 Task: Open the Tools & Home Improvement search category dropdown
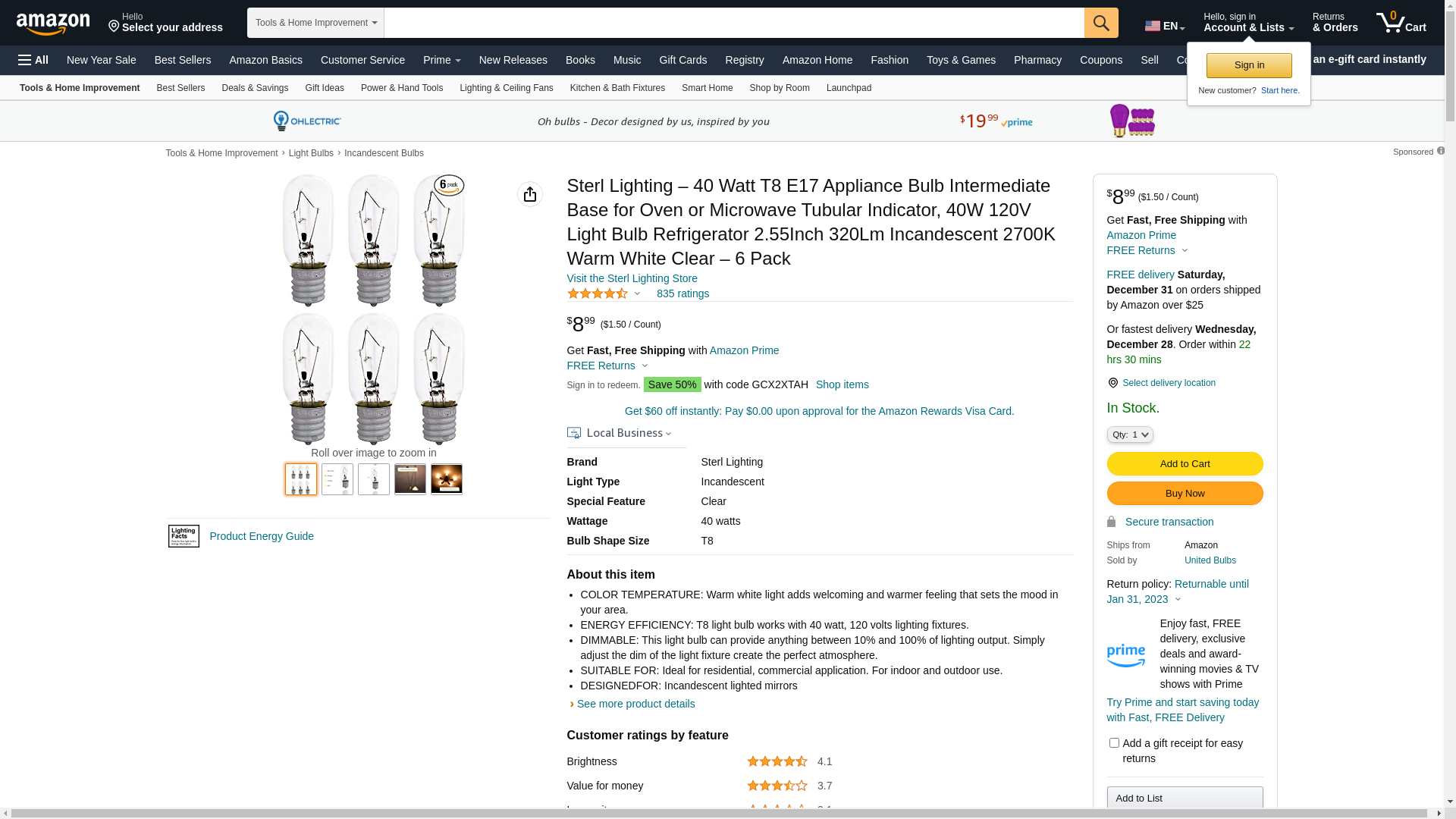315,23
